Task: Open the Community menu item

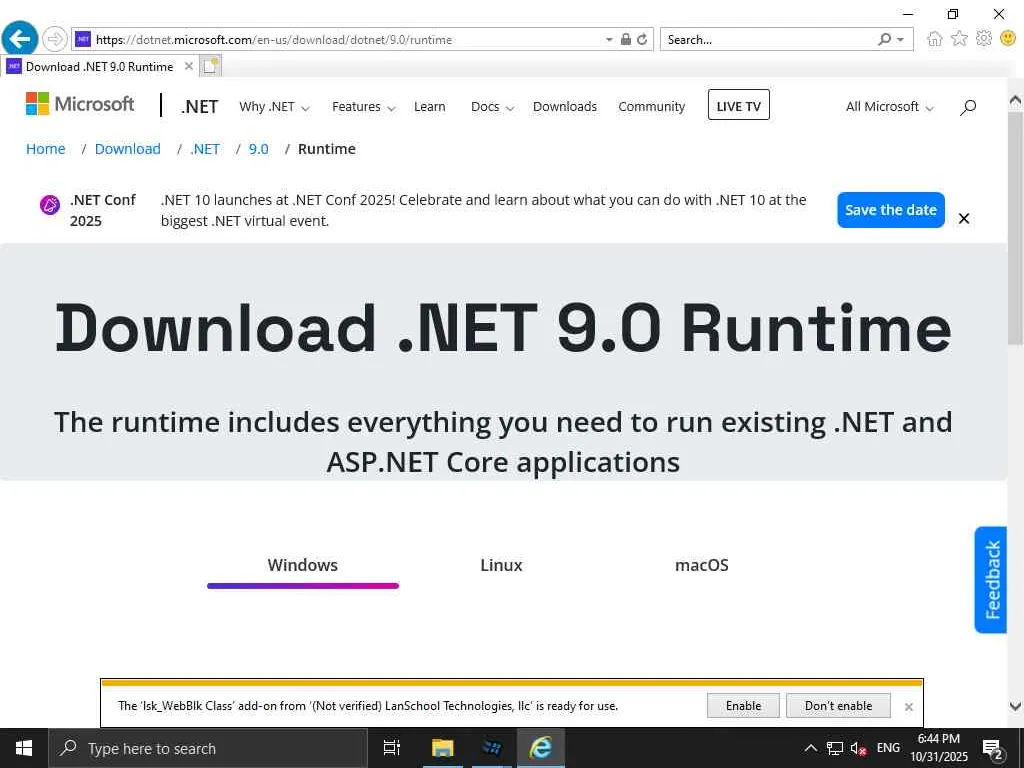Action: click(x=652, y=106)
